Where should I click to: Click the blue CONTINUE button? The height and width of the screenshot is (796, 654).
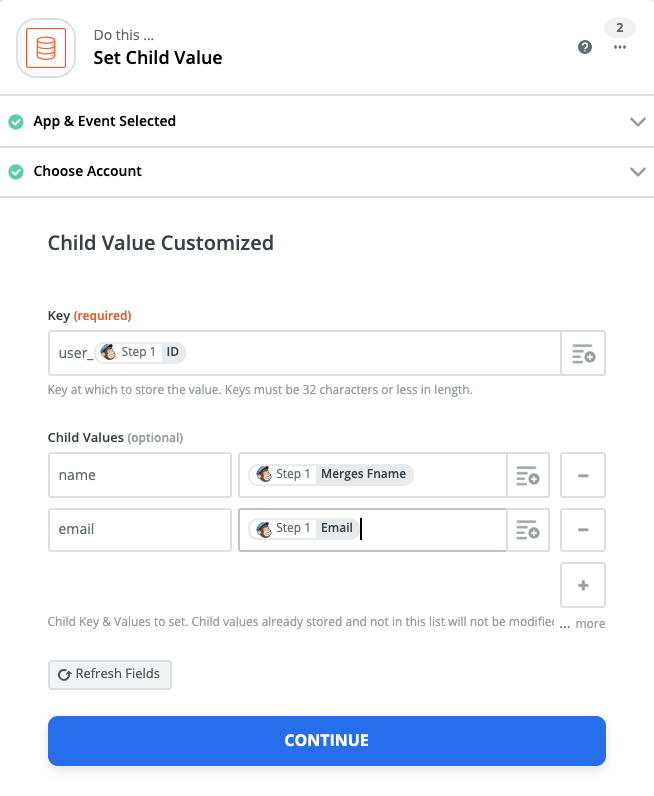click(x=327, y=741)
